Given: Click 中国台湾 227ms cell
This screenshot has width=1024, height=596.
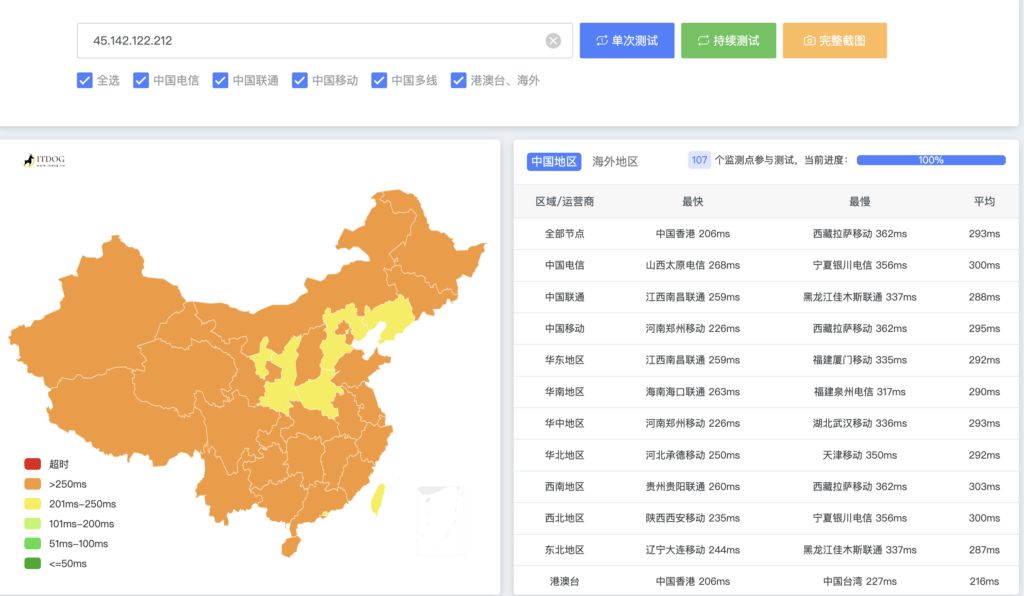Looking at the screenshot, I should [859, 581].
